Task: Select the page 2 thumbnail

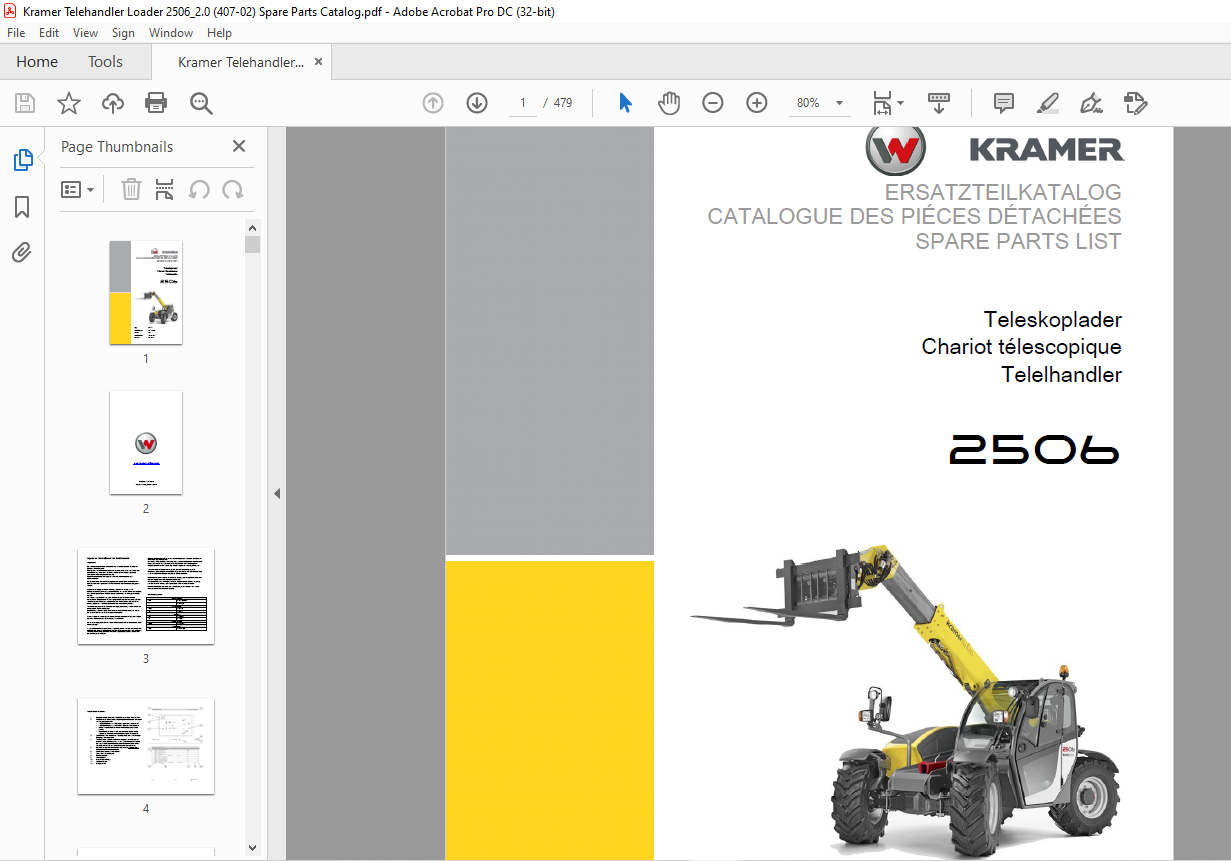Action: pos(146,442)
